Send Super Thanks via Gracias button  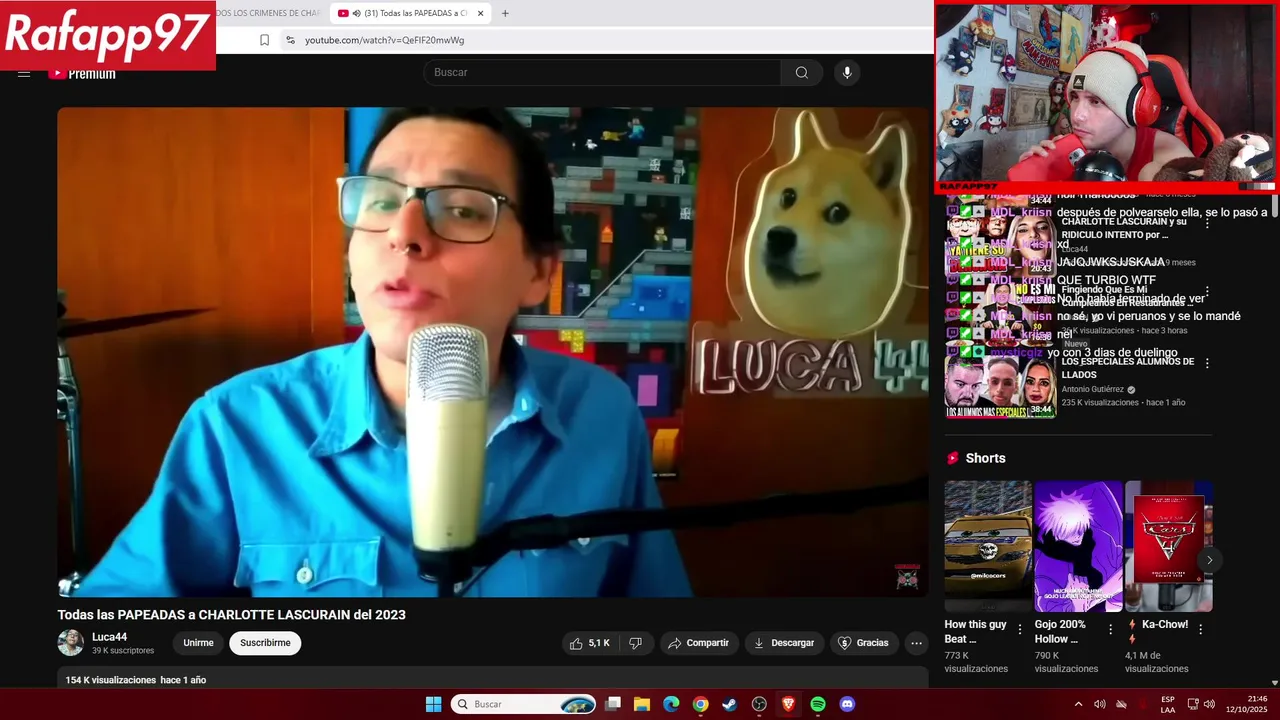tap(863, 643)
